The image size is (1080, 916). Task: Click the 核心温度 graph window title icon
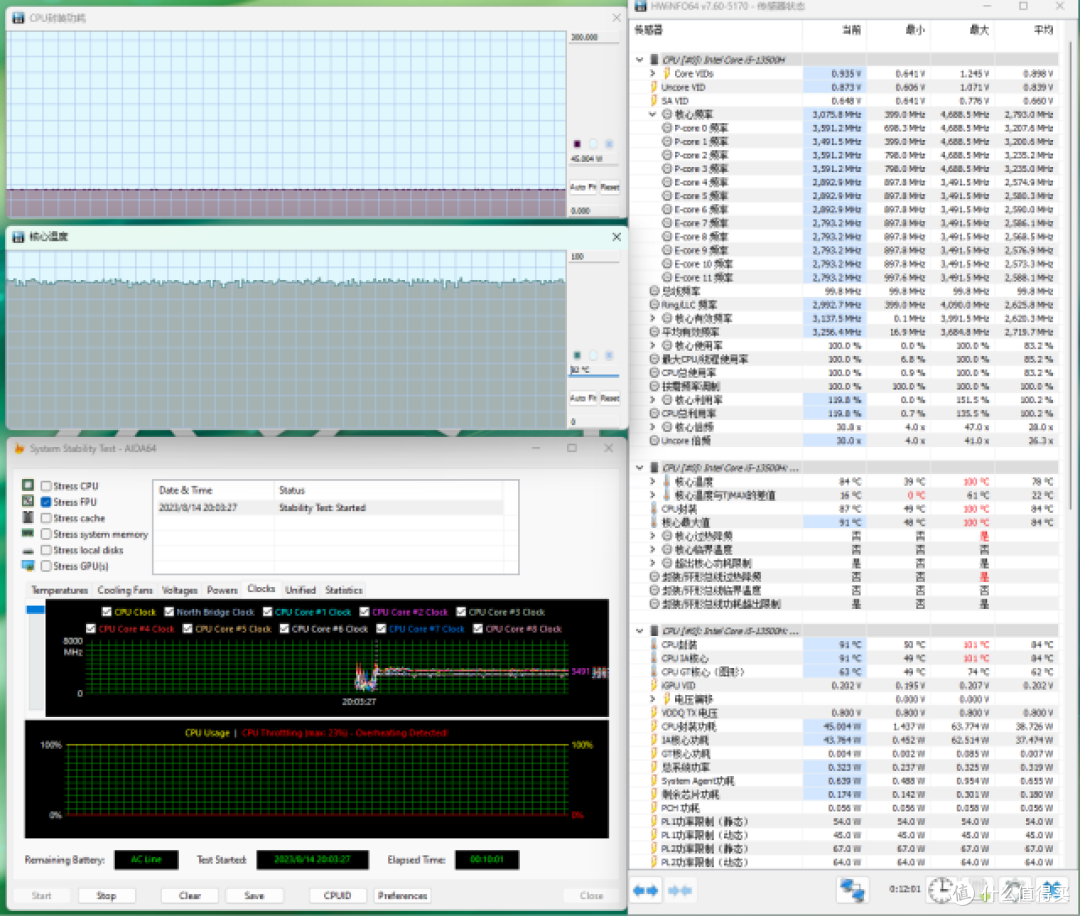(19, 237)
